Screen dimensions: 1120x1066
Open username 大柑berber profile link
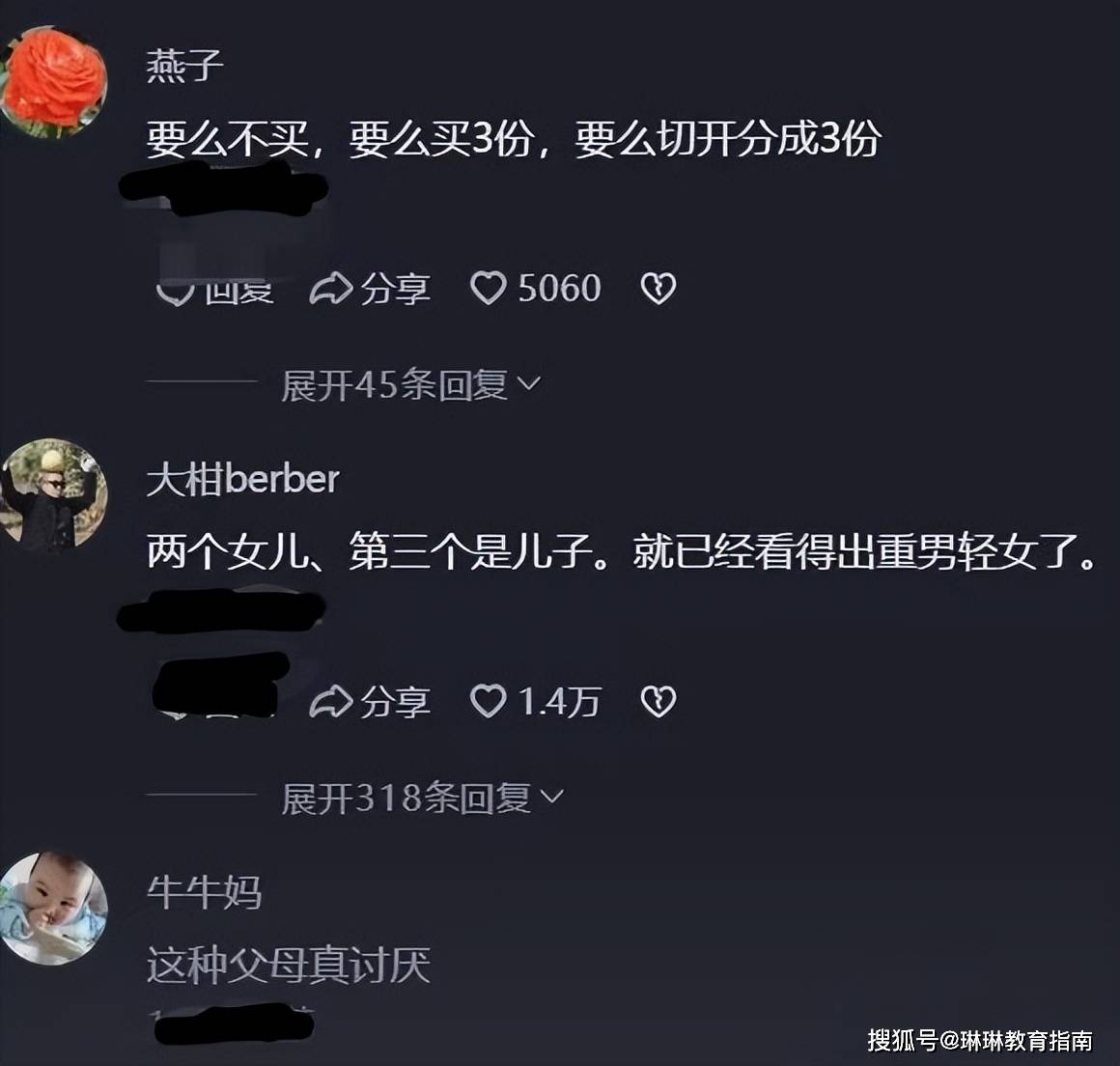(x=243, y=479)
